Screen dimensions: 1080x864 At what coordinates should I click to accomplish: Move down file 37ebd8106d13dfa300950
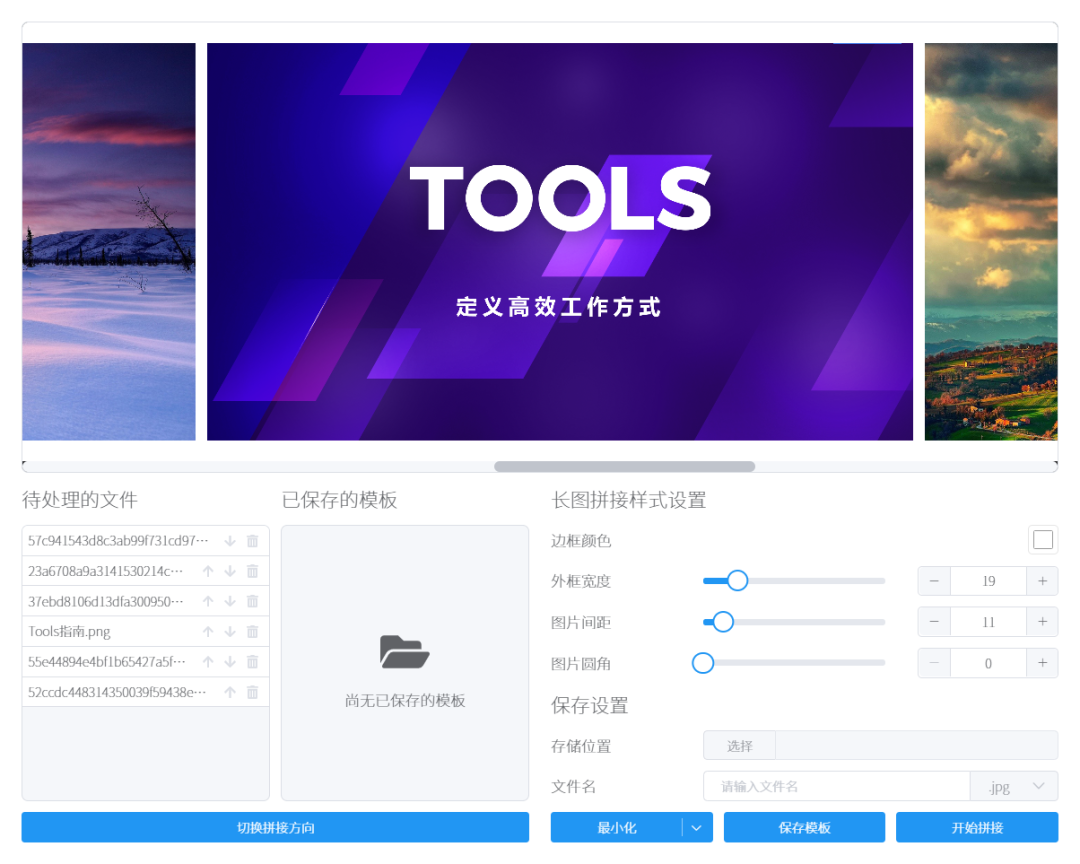pyautogui.click(x=230, y=602)
